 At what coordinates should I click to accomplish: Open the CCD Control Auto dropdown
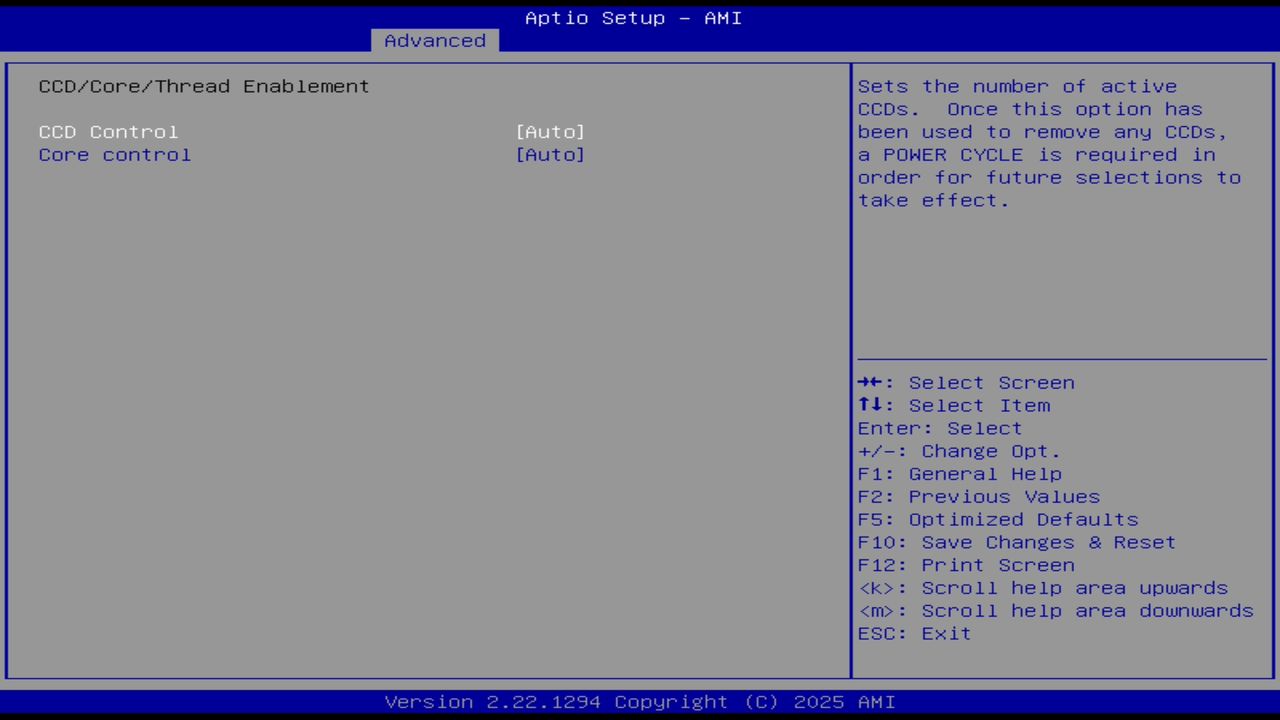click(550, 131)
